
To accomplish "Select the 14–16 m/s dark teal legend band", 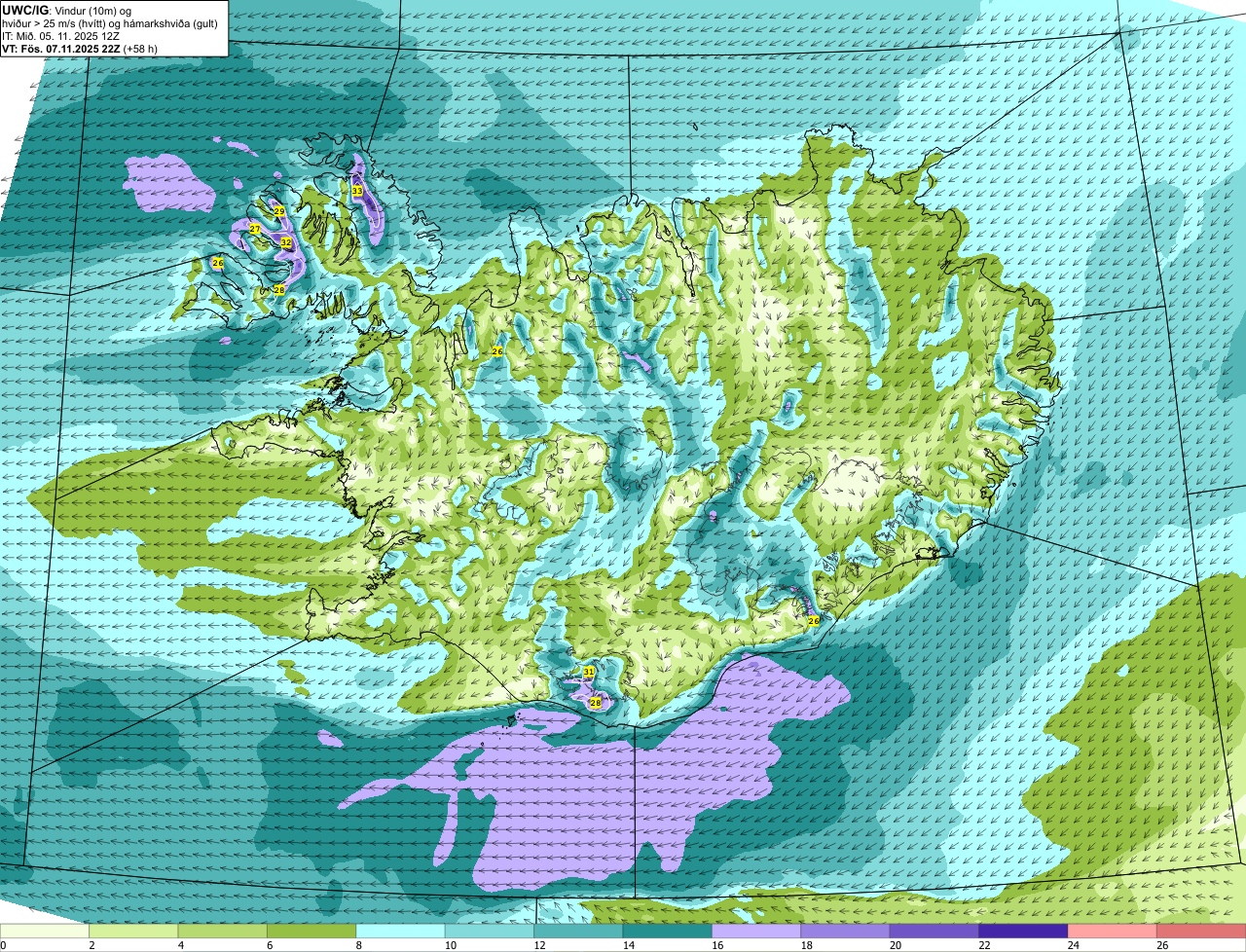I will 667,932.
